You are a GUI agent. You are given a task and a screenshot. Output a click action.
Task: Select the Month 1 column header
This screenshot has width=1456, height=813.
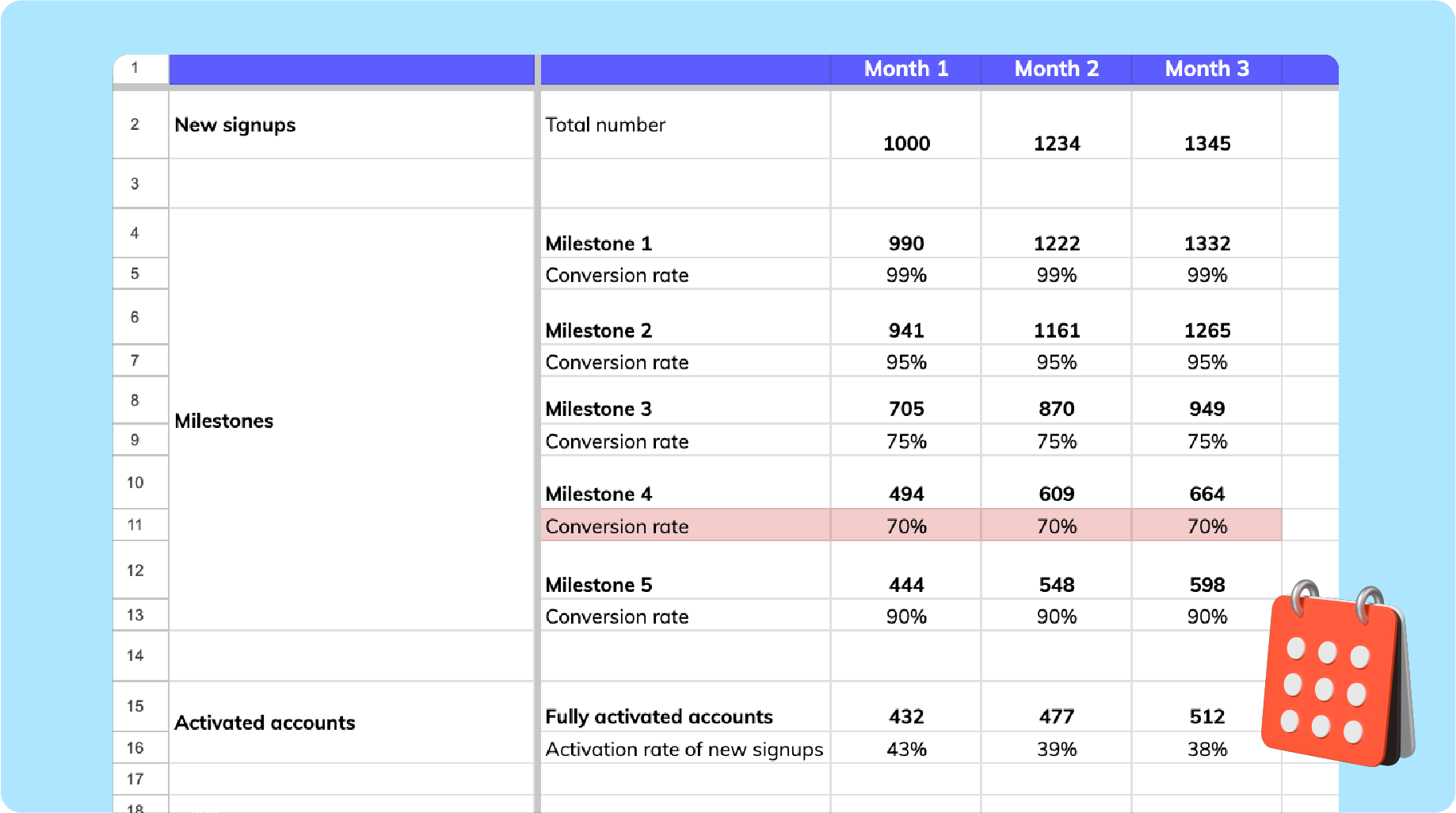(x=905, y=69)
